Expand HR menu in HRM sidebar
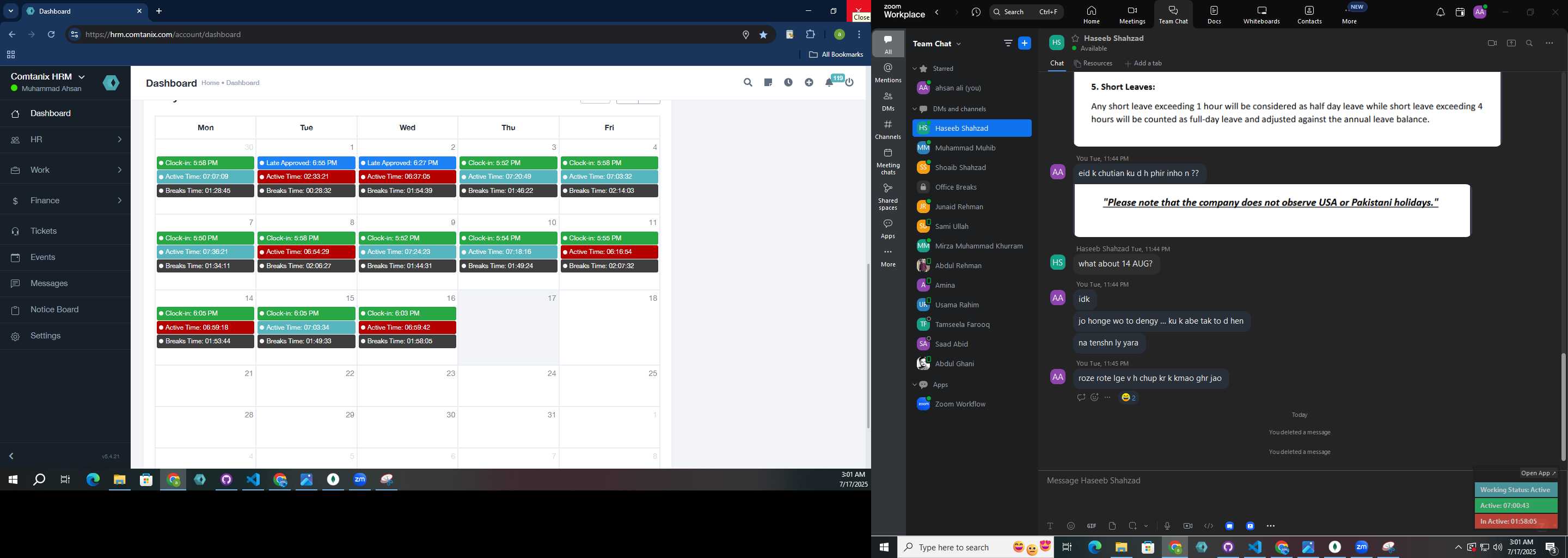Screen dimensions: 1568x558 [x=65, y=140]
